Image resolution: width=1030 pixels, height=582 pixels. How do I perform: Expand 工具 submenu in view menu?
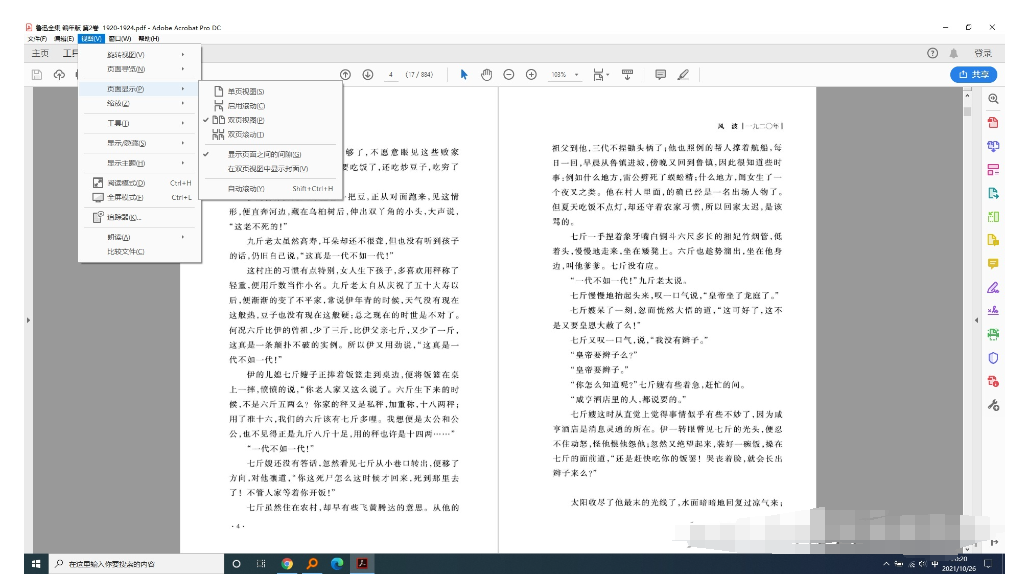139,123
